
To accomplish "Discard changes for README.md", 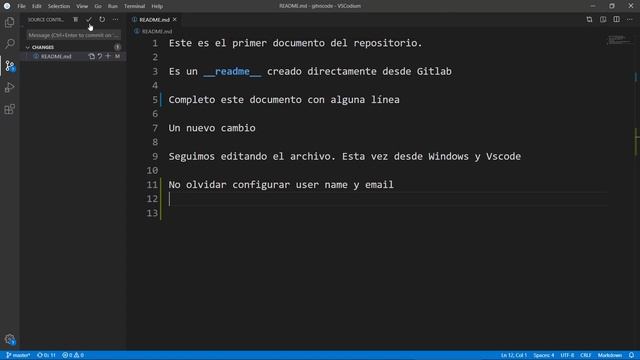I will pos(100,56).
